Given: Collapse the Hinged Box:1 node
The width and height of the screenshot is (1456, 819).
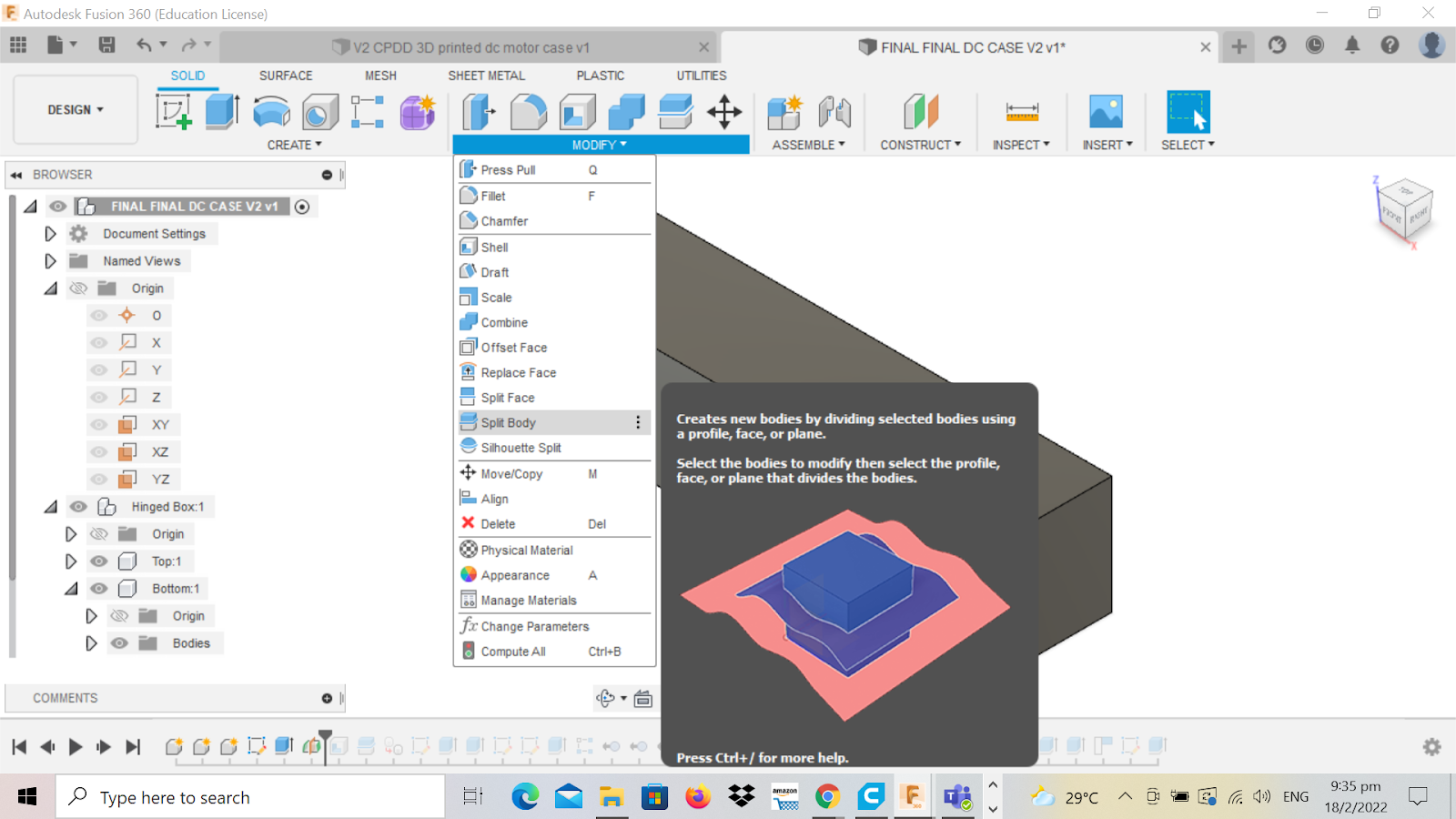Looking at the screenshot, I should [50, 507].
